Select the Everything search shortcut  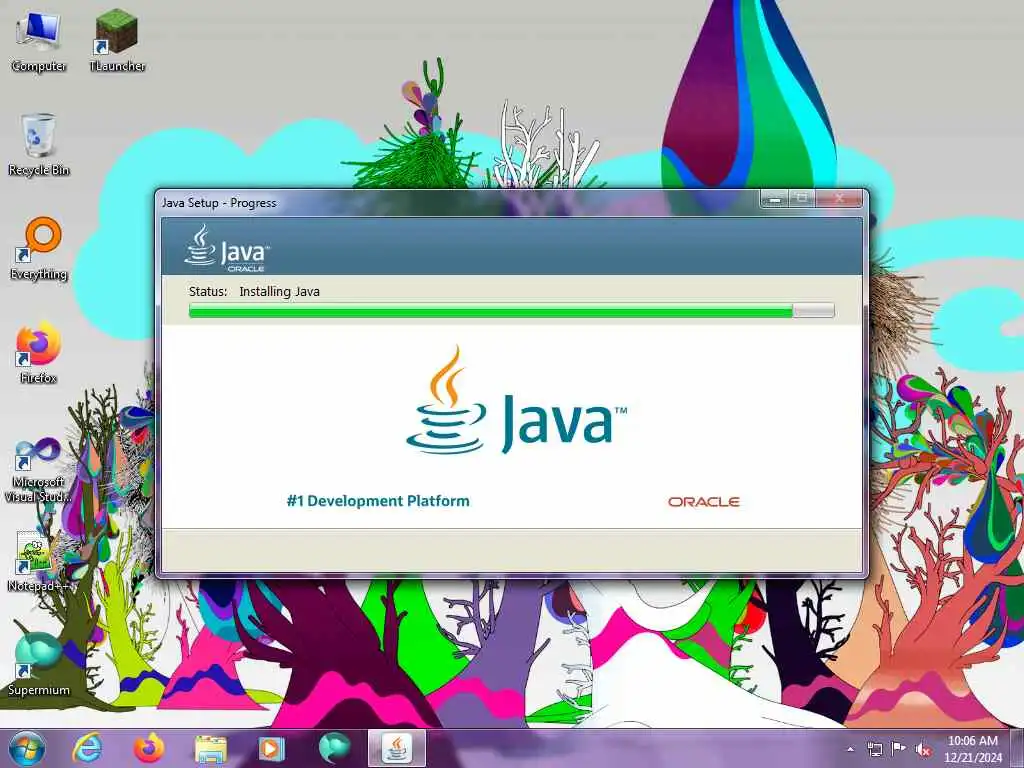[39, 249]
